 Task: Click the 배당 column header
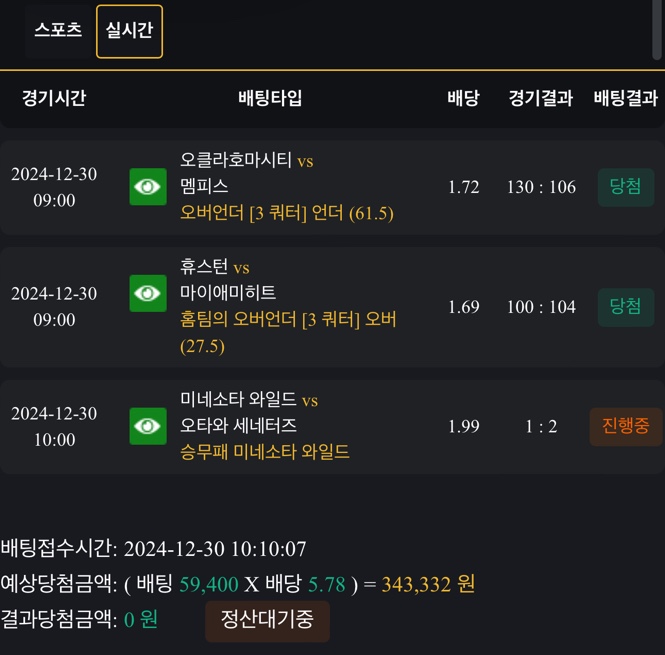463,98
